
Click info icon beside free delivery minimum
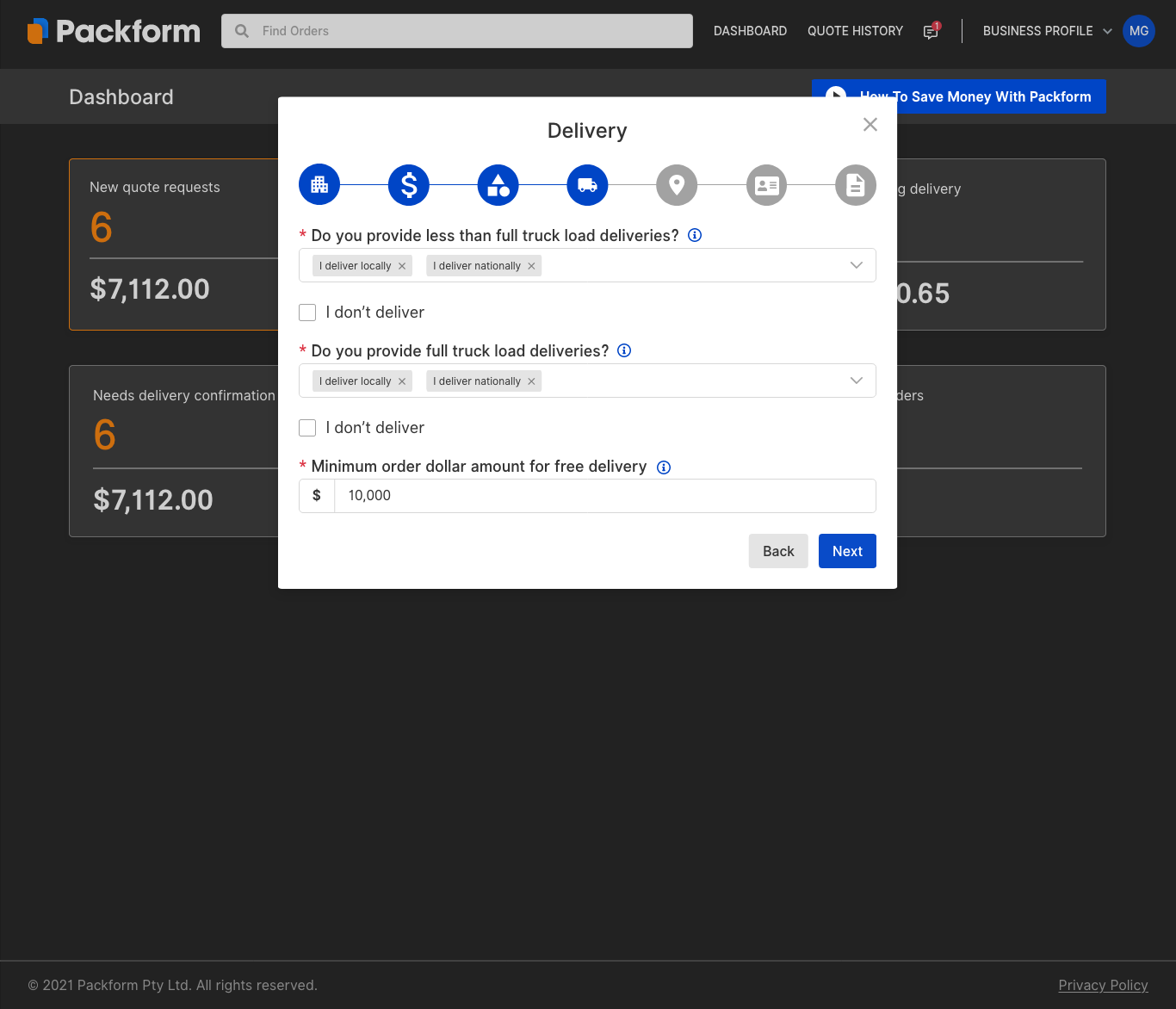[x=664, y=467]
